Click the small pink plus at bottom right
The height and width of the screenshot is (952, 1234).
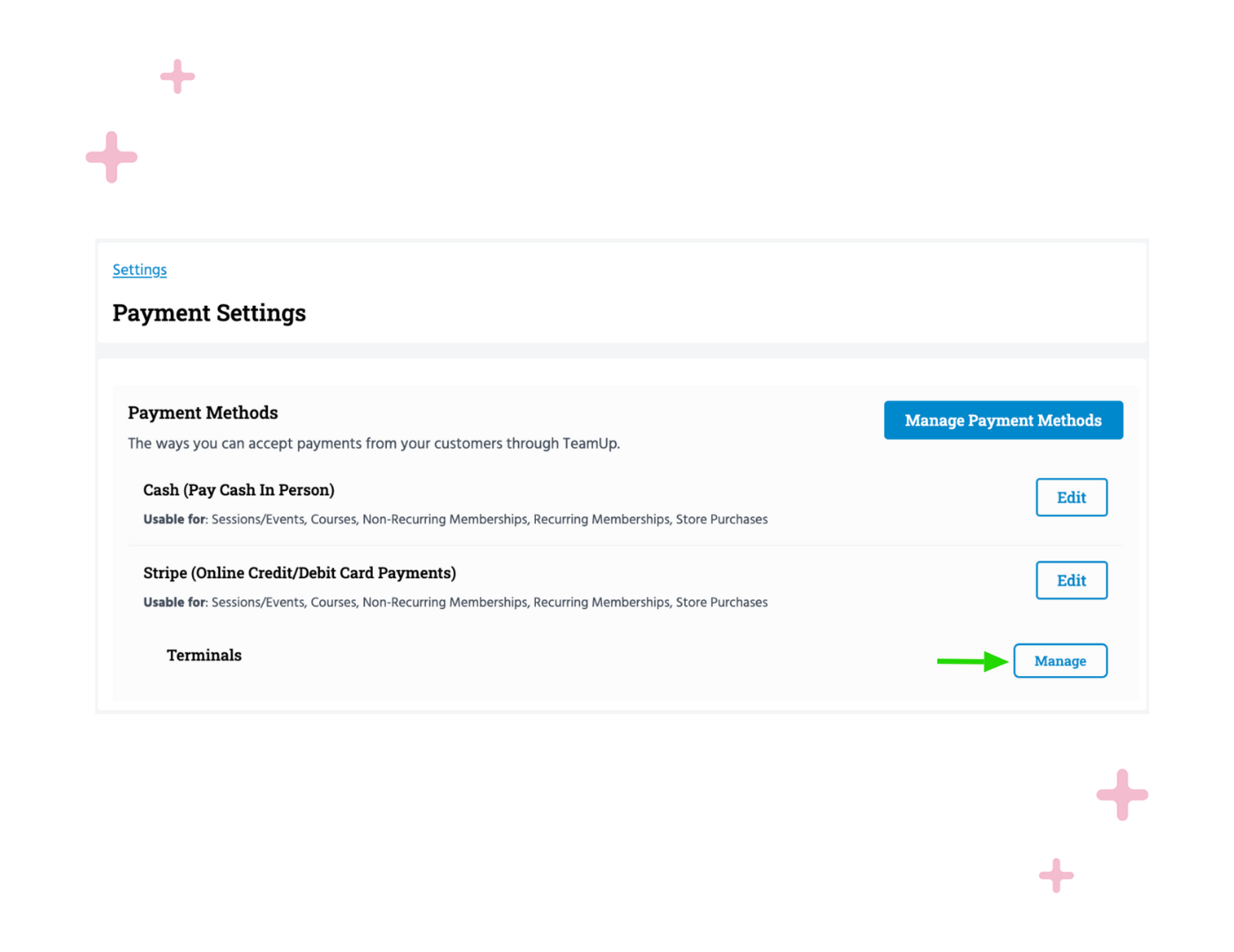pos(1055,876)
